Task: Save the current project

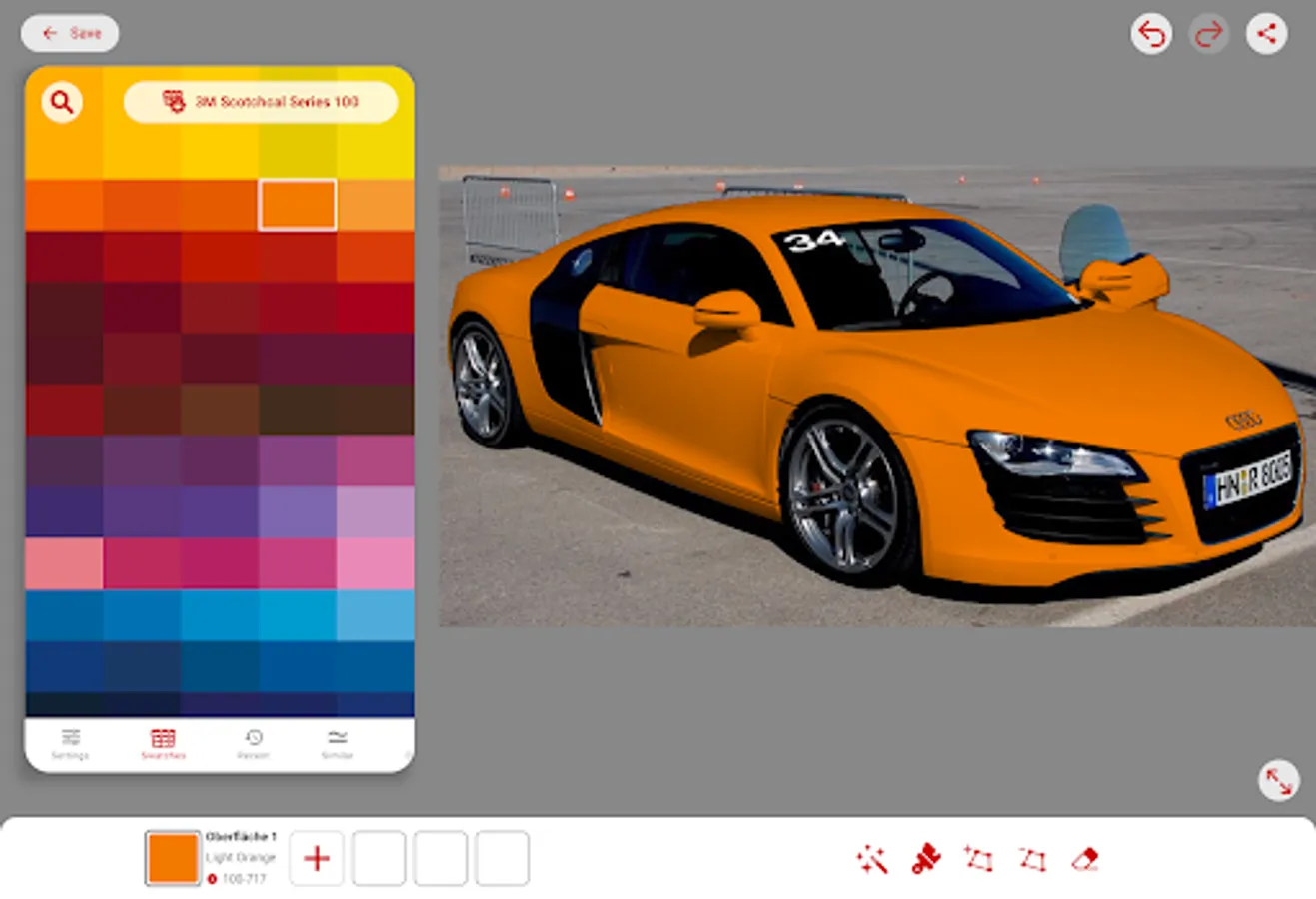Action: (70, 33)
